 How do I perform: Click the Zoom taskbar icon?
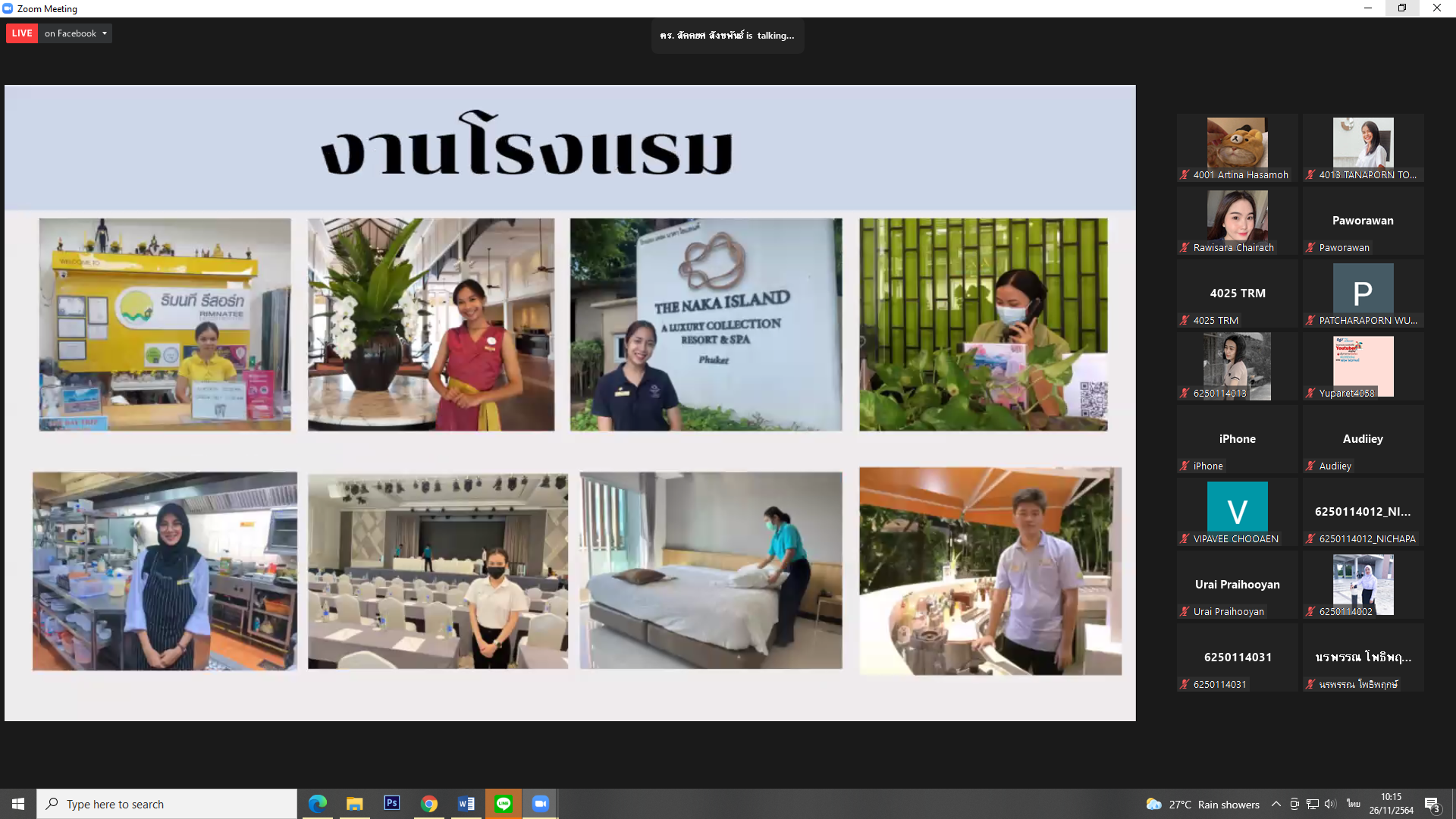point(541,804)
